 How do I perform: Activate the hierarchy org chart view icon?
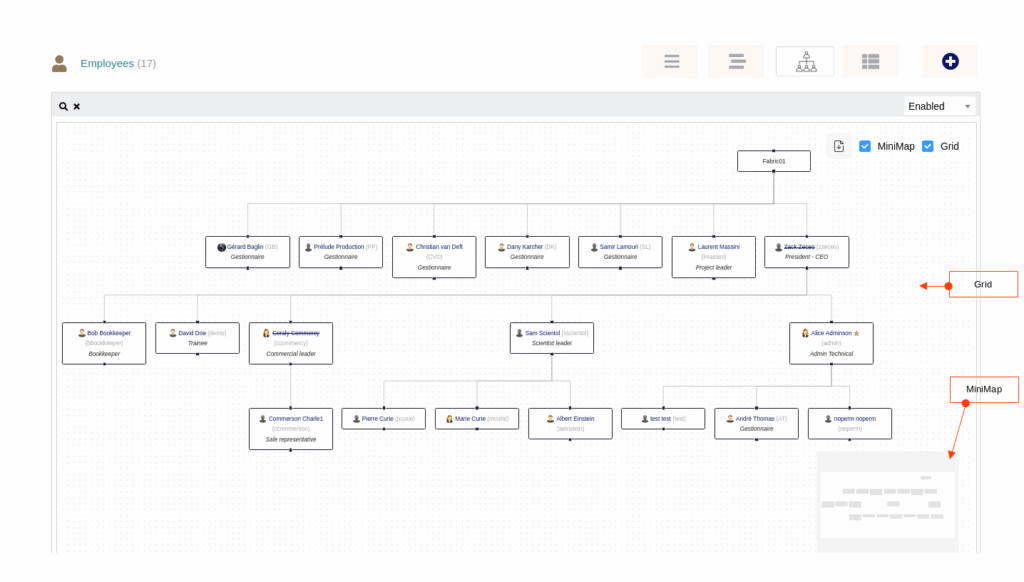[x=804, y=61]
